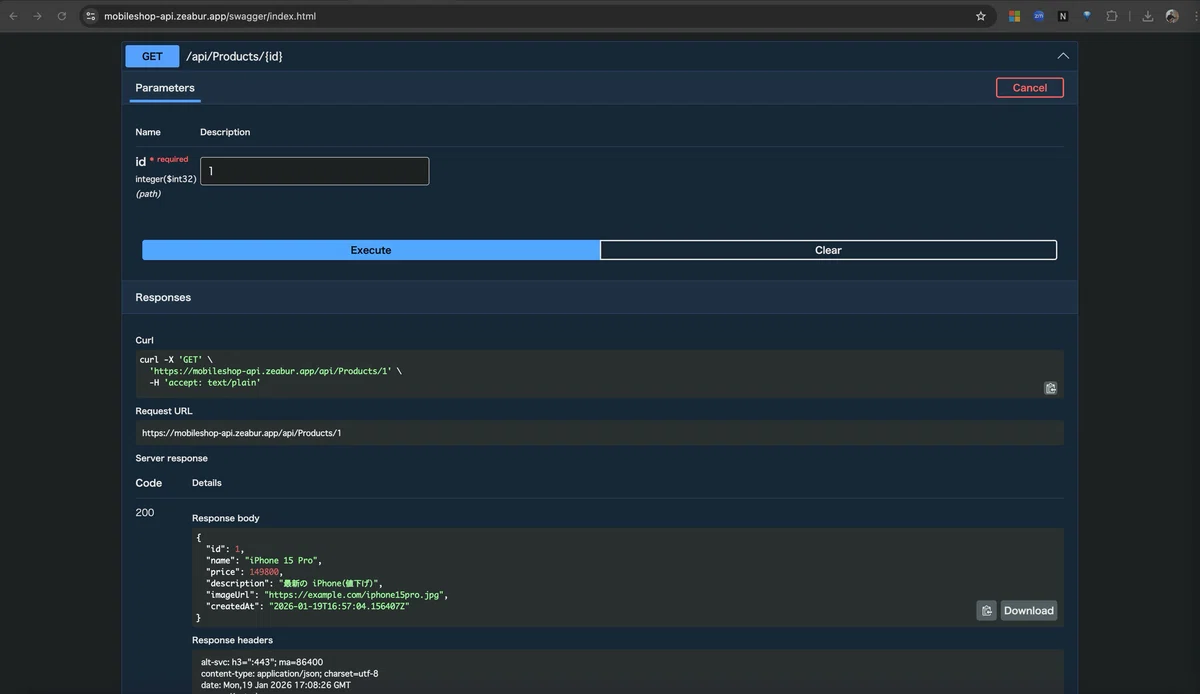Click the date response header line
Image resolution: width=1200 pixels, height=694 pixels.
pos(276,685)
